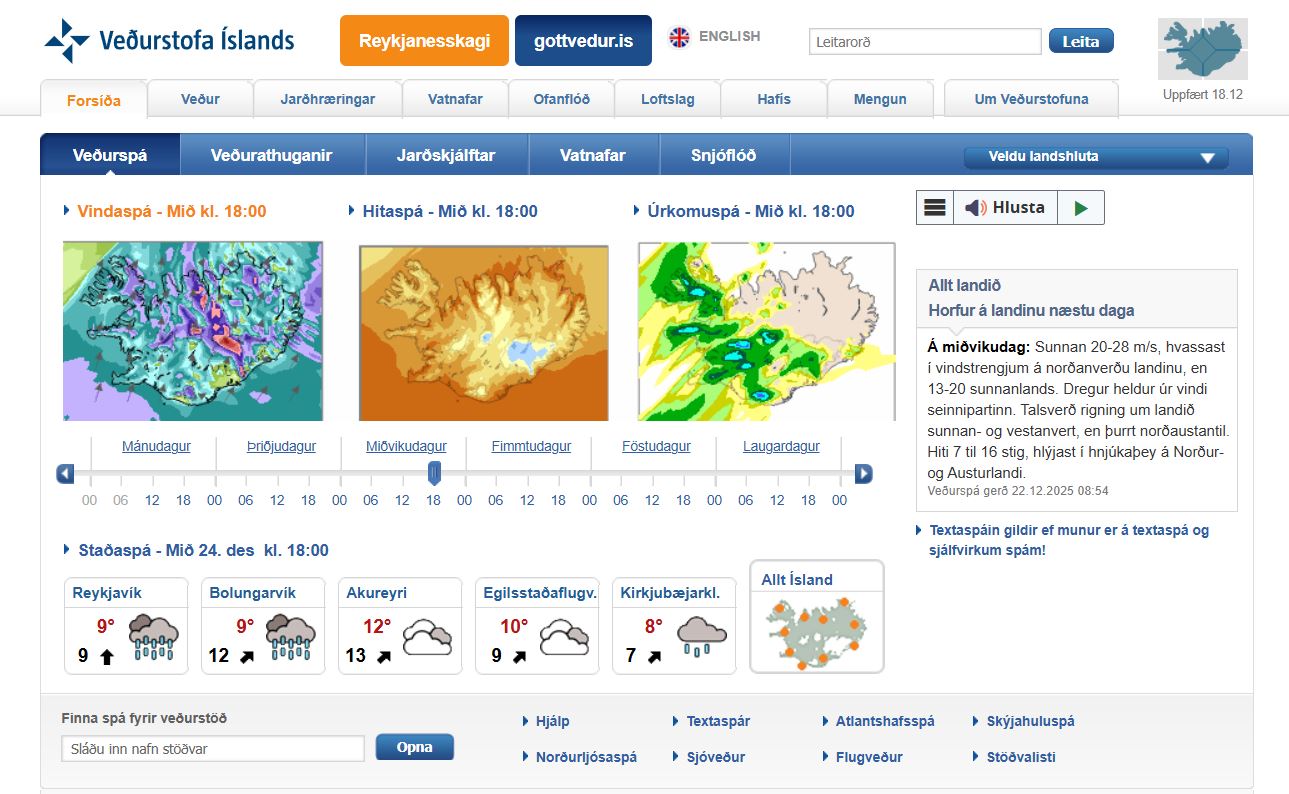Click the Reykjavík rain weather icon

(x=153, y=637)
